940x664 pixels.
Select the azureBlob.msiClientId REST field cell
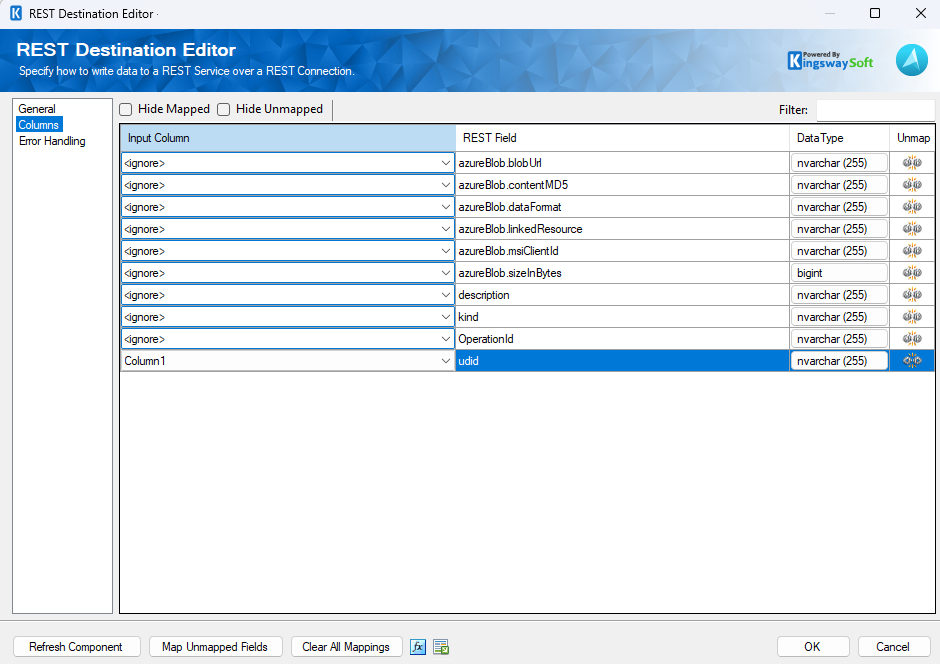622,250
